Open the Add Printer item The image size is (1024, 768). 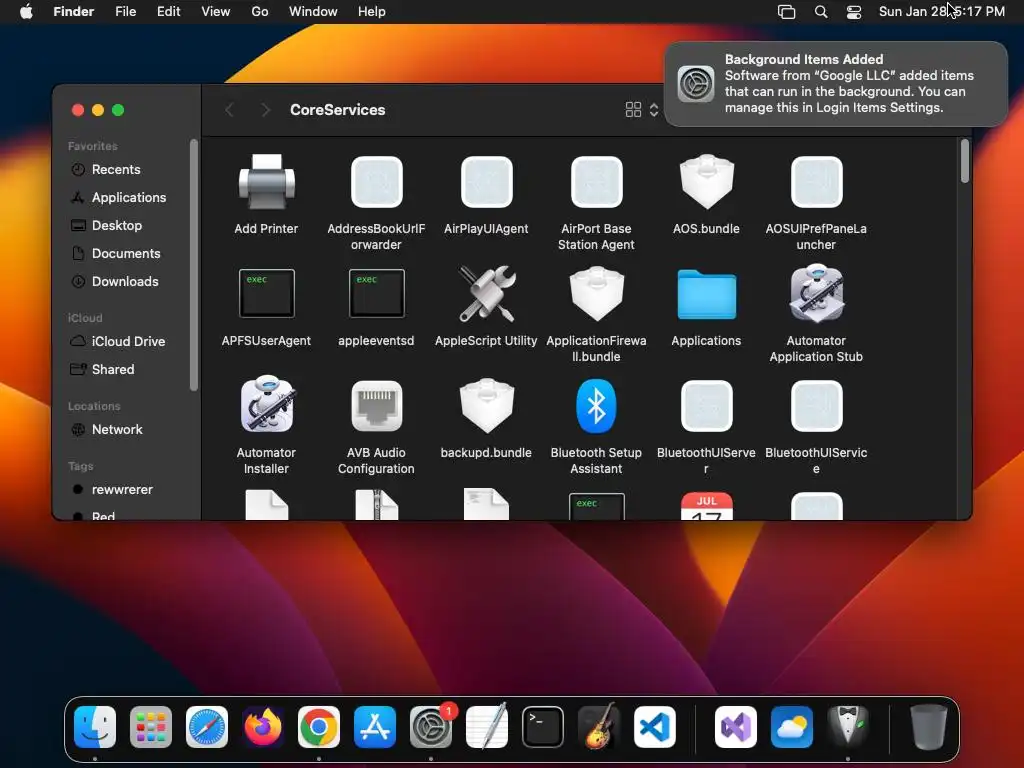click(266, 182)
